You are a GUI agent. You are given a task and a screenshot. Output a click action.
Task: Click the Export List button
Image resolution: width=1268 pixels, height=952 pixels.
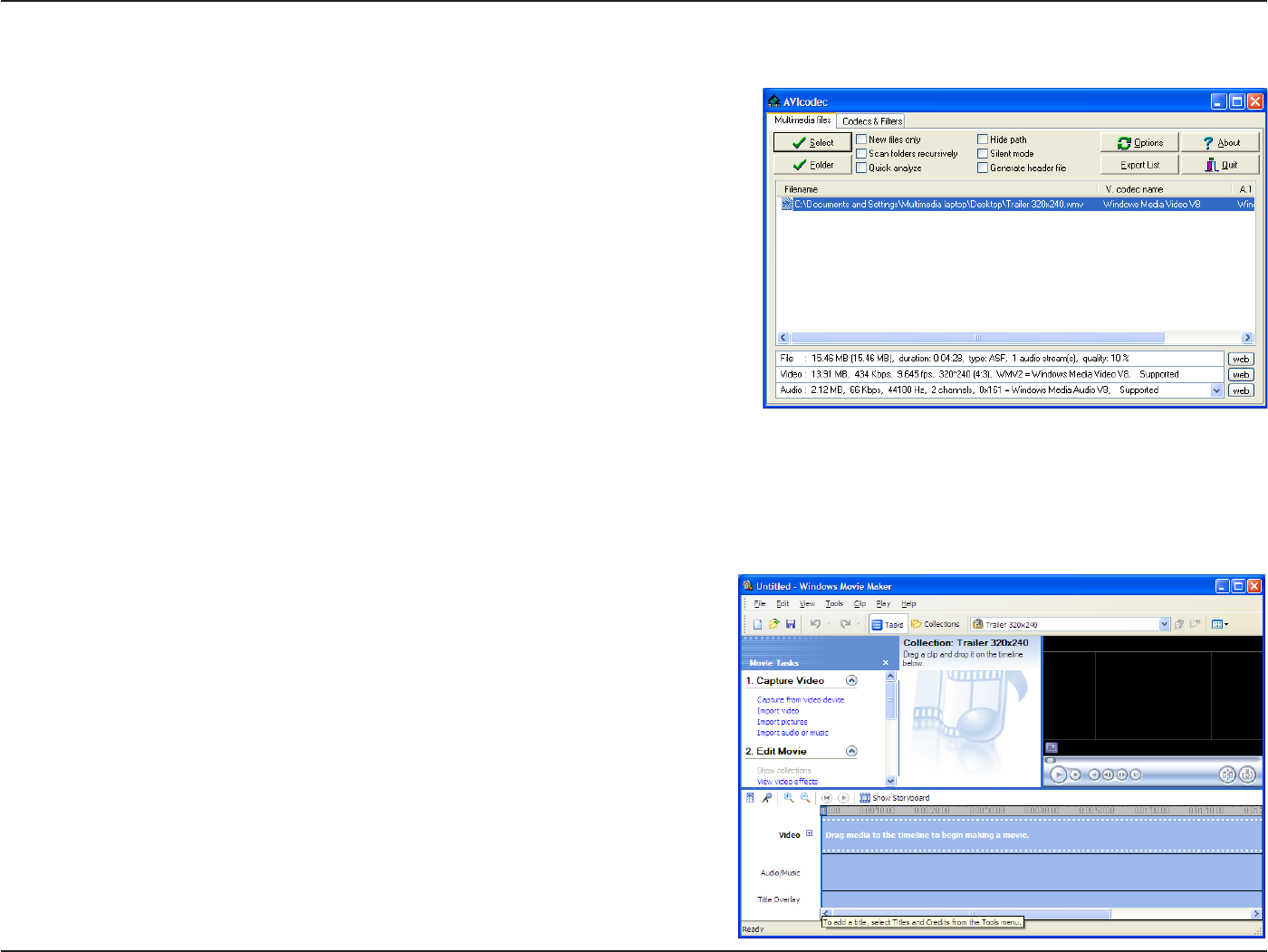click(x=1139, y=165)
